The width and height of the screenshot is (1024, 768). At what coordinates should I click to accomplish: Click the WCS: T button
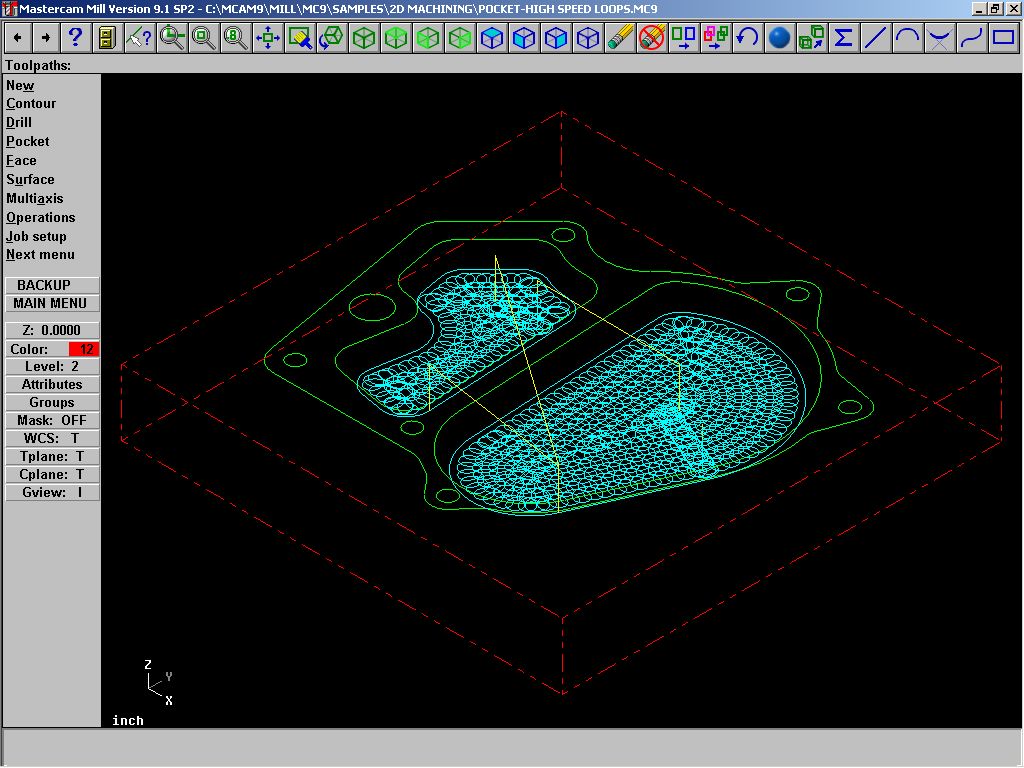52,439
